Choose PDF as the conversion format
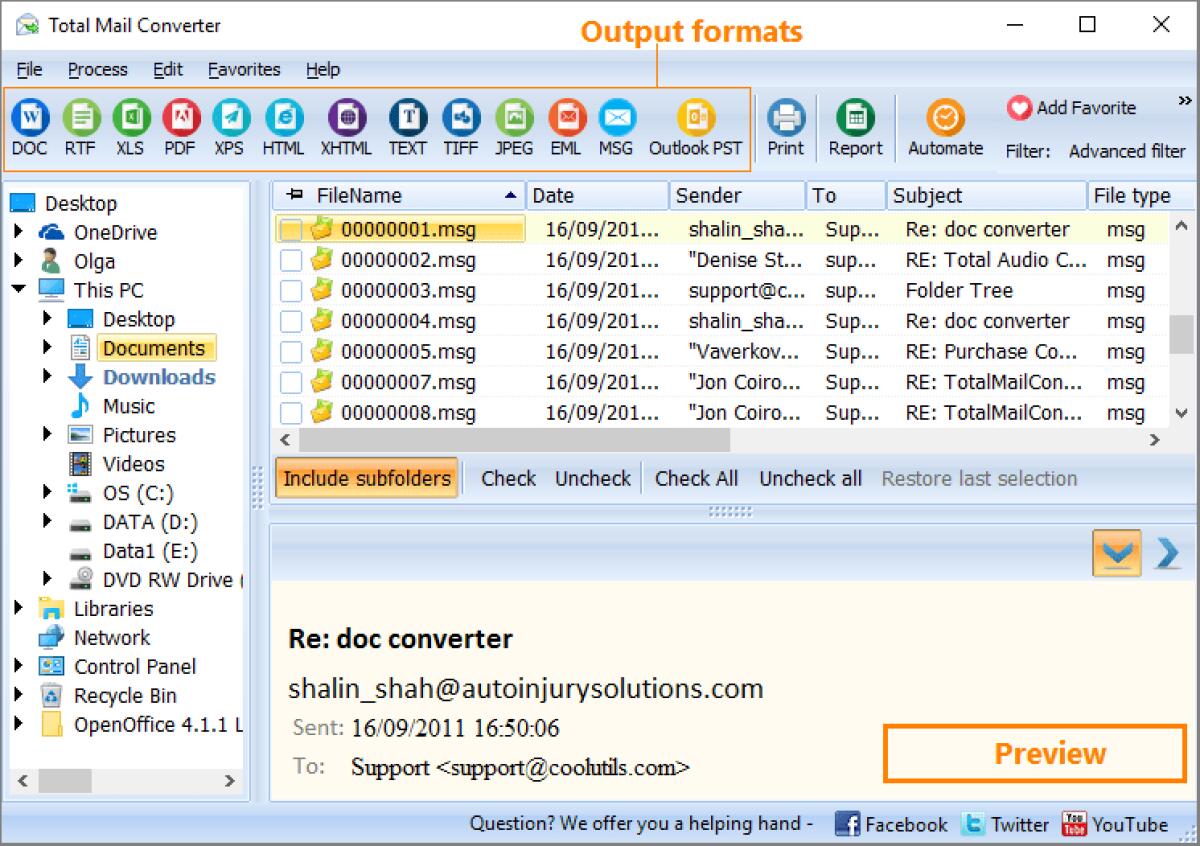 click(178, 122)
